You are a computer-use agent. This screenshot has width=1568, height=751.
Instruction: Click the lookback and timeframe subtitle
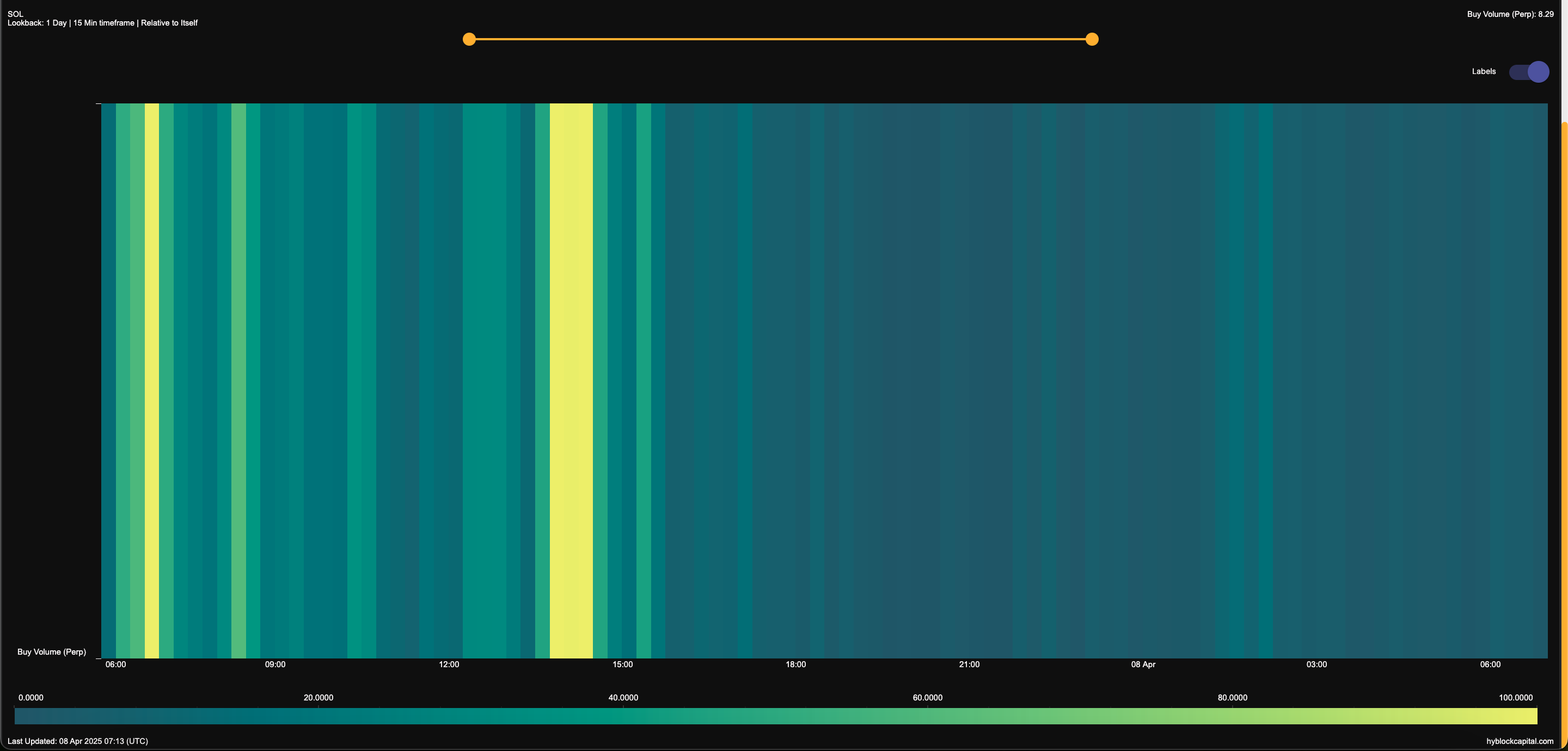coord(102,23)
